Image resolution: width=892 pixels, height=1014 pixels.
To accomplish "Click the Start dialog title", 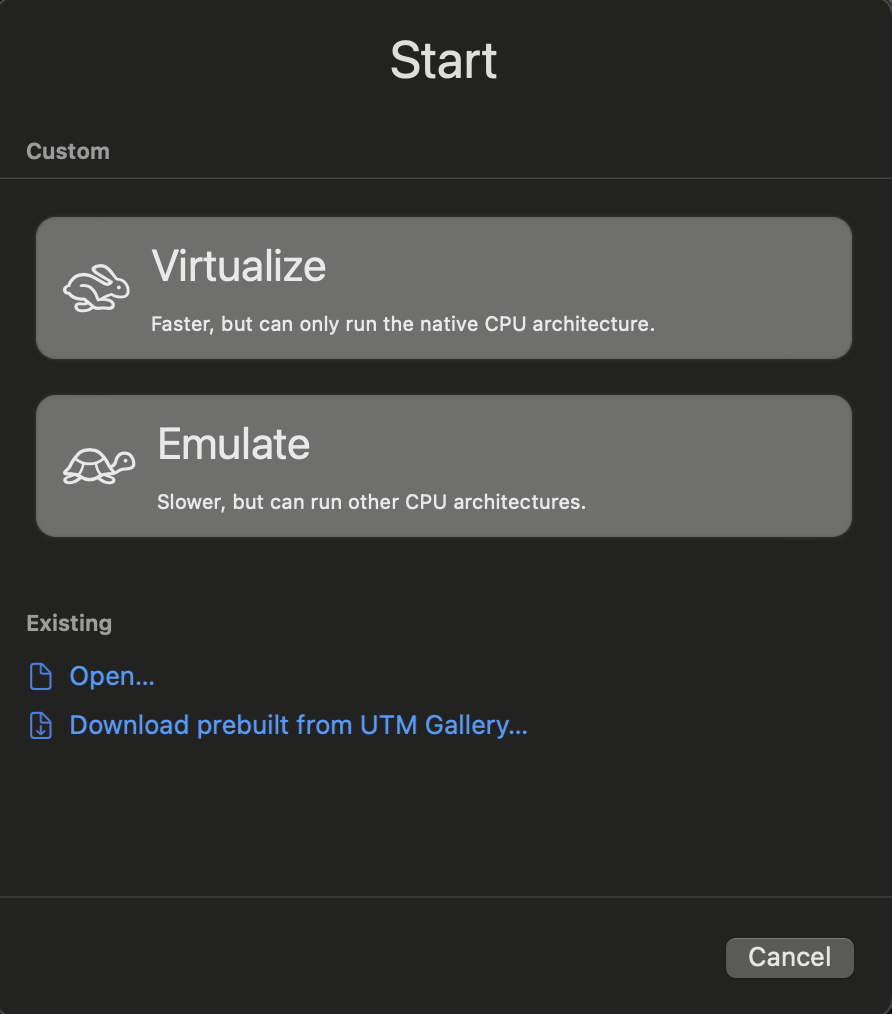I will pos(444,60).
